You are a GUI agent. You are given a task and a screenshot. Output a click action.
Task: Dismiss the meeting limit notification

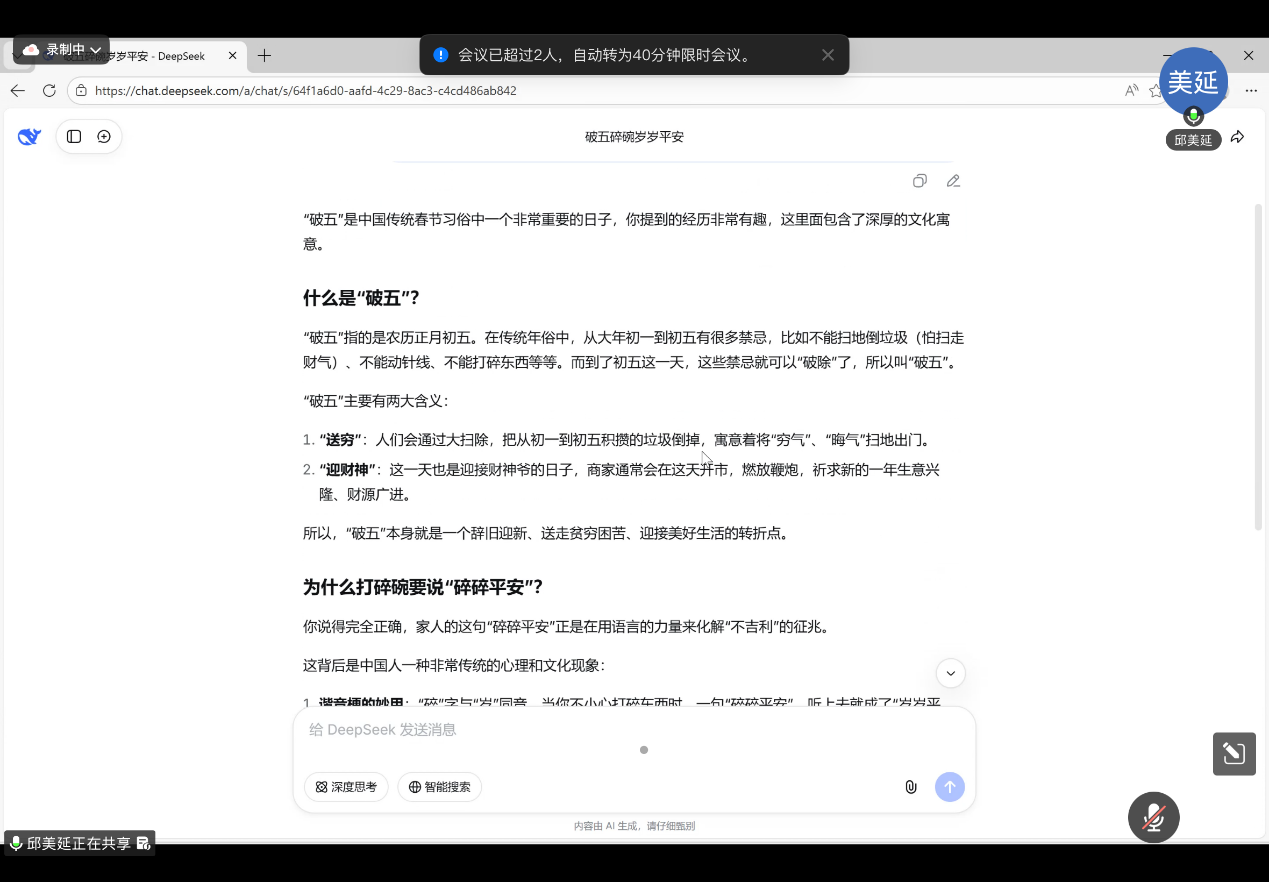tap(827, 55)
